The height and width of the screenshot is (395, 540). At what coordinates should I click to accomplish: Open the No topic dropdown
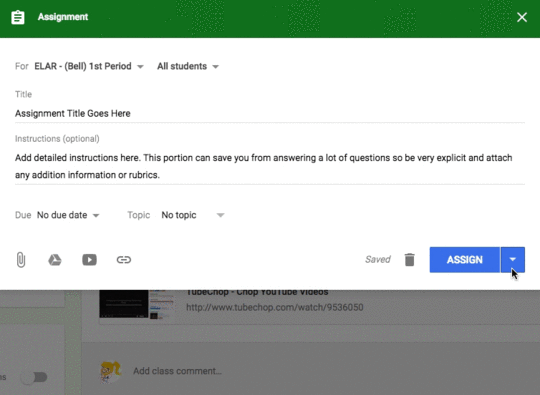[x=193, y=215]
